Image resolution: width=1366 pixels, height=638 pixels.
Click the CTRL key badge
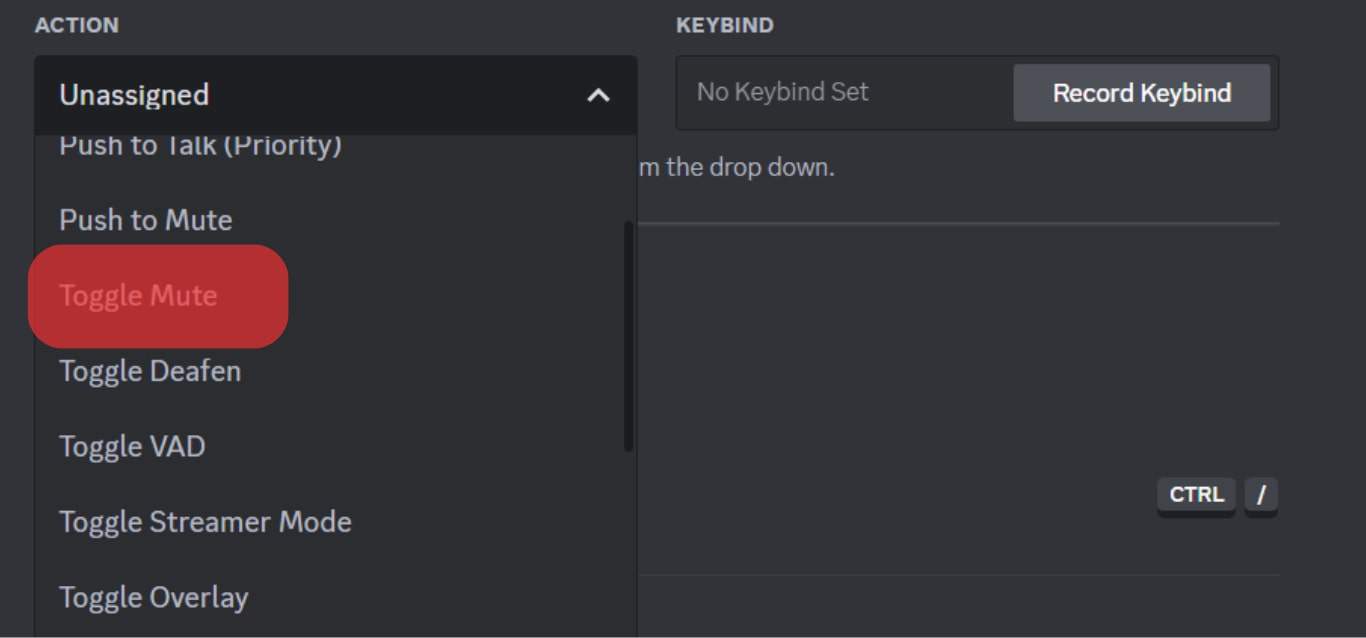point(1195,494)
